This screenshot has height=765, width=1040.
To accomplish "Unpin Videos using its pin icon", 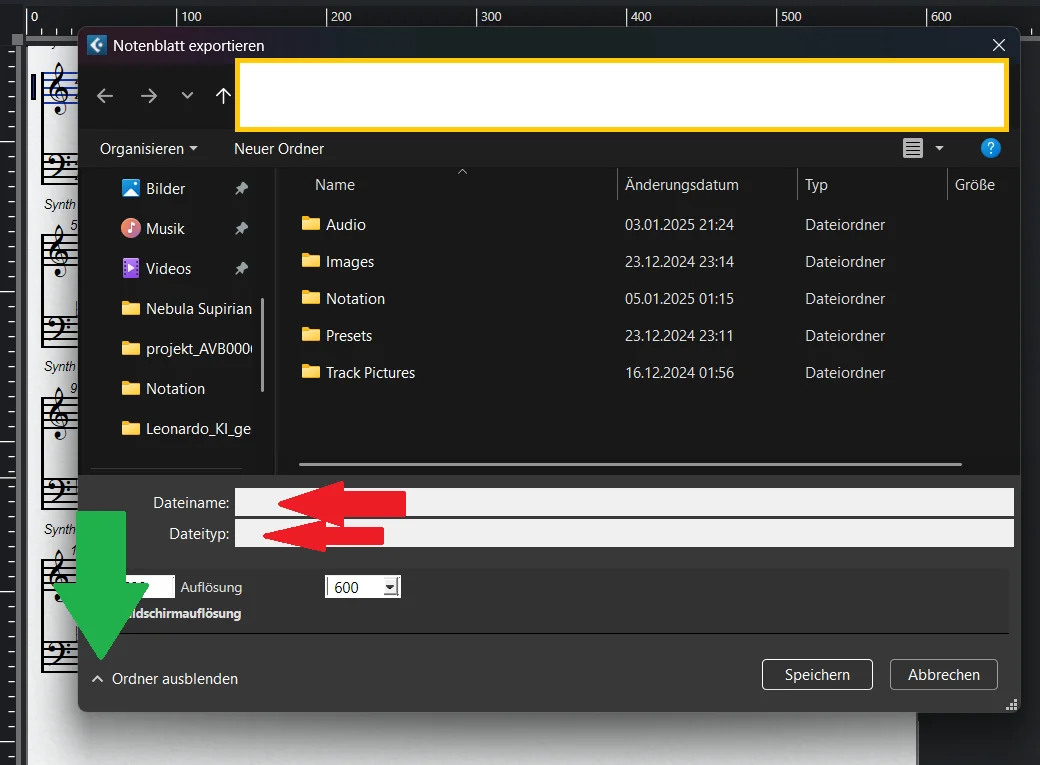I will [241, 269].
